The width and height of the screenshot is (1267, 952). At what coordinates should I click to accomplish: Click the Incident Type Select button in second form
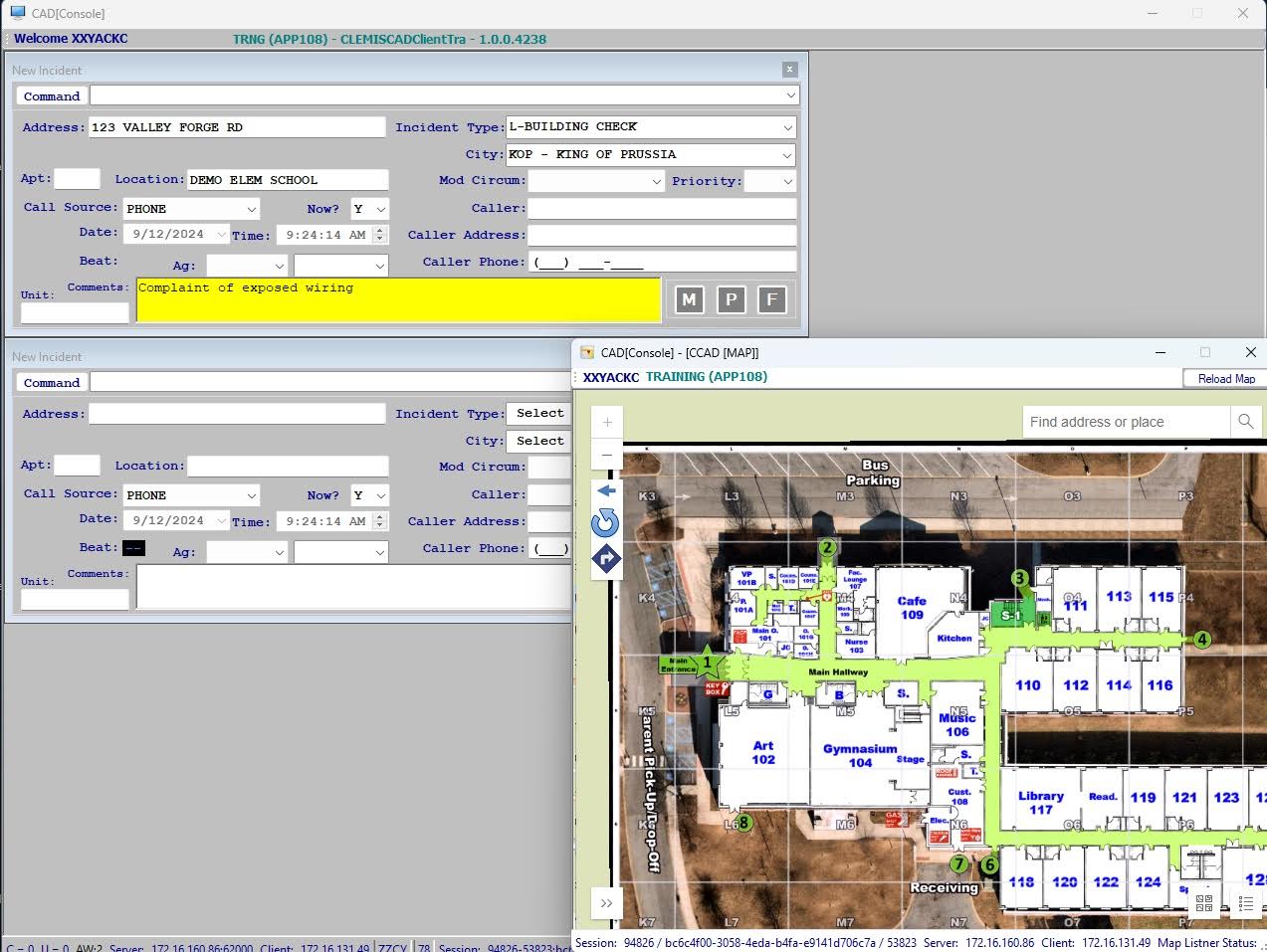coord(539,413)
